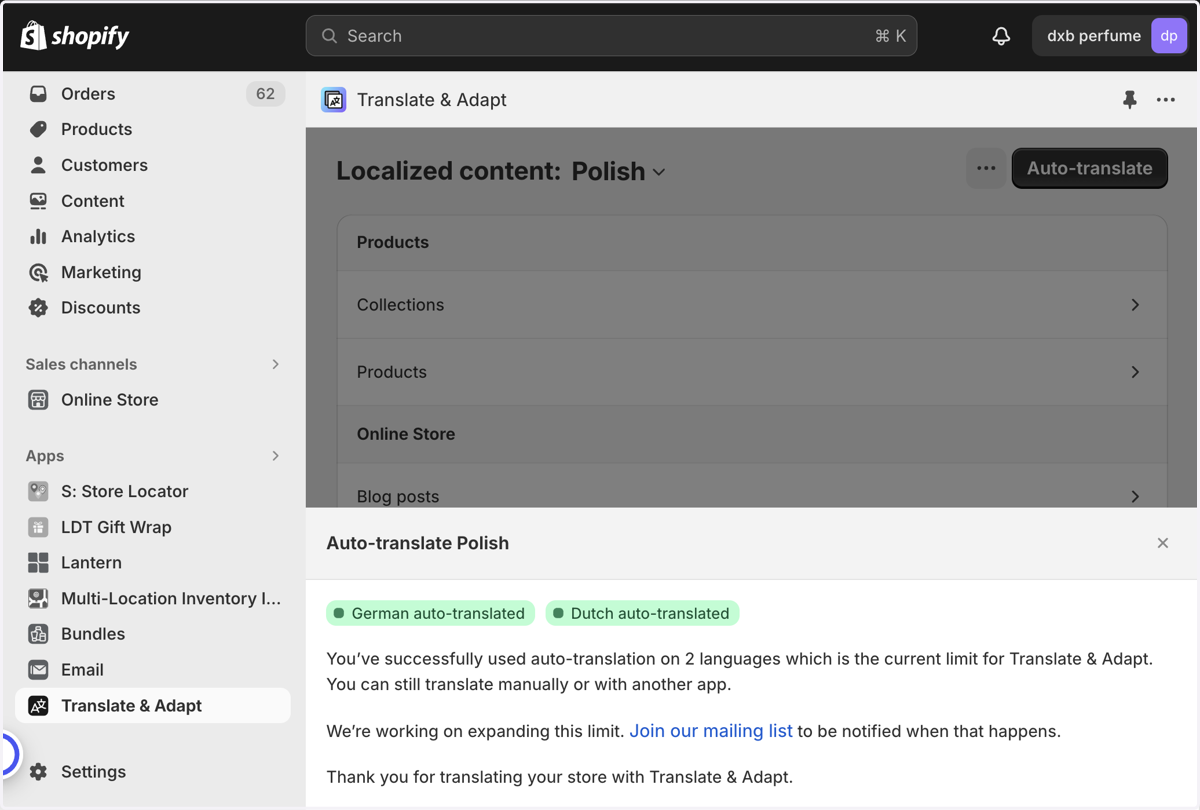Click the Translate & Adapt header app icon
The height and width of the screenshot is (810, 1200).
pos(334,100)
